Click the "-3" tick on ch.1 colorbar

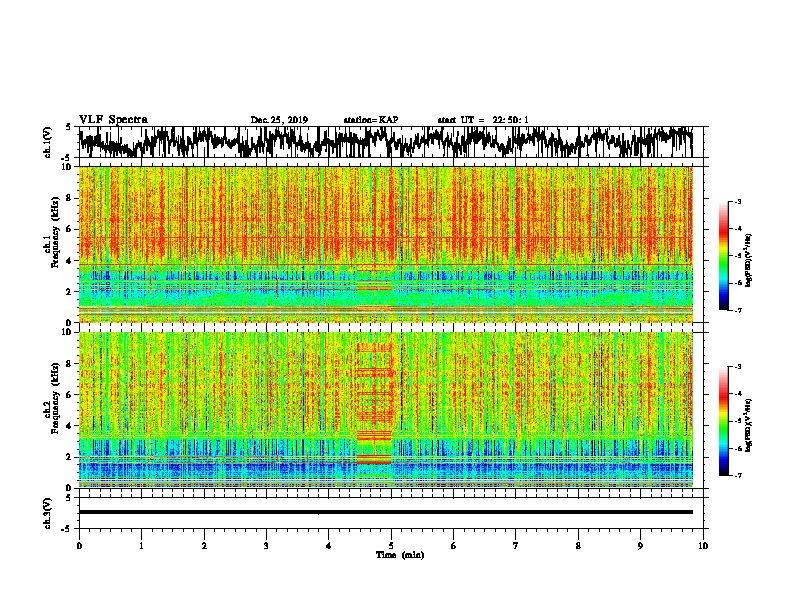point(738,201)
